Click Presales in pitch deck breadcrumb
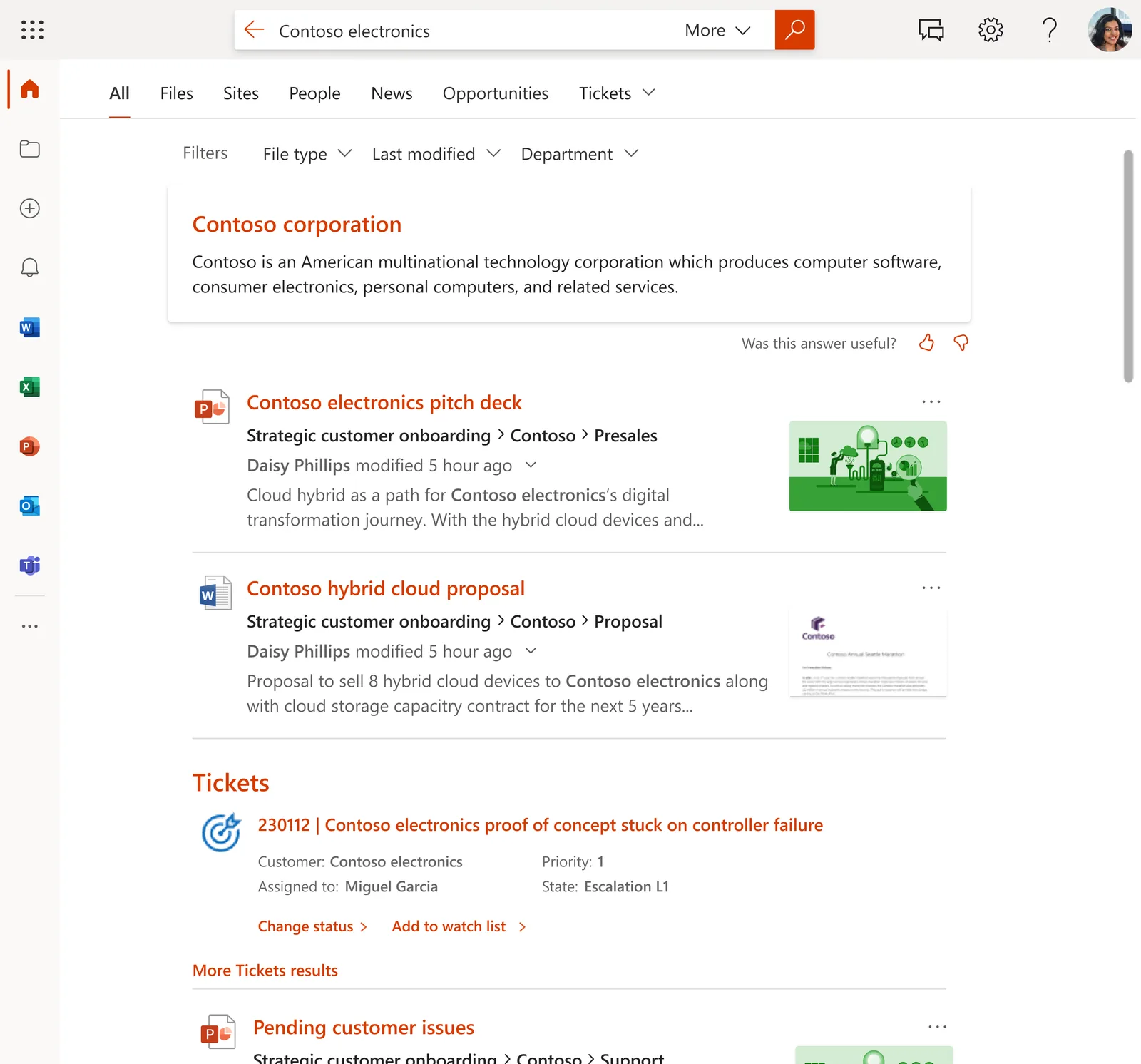Screen dimensions: 1141x1064 [626, 436]
